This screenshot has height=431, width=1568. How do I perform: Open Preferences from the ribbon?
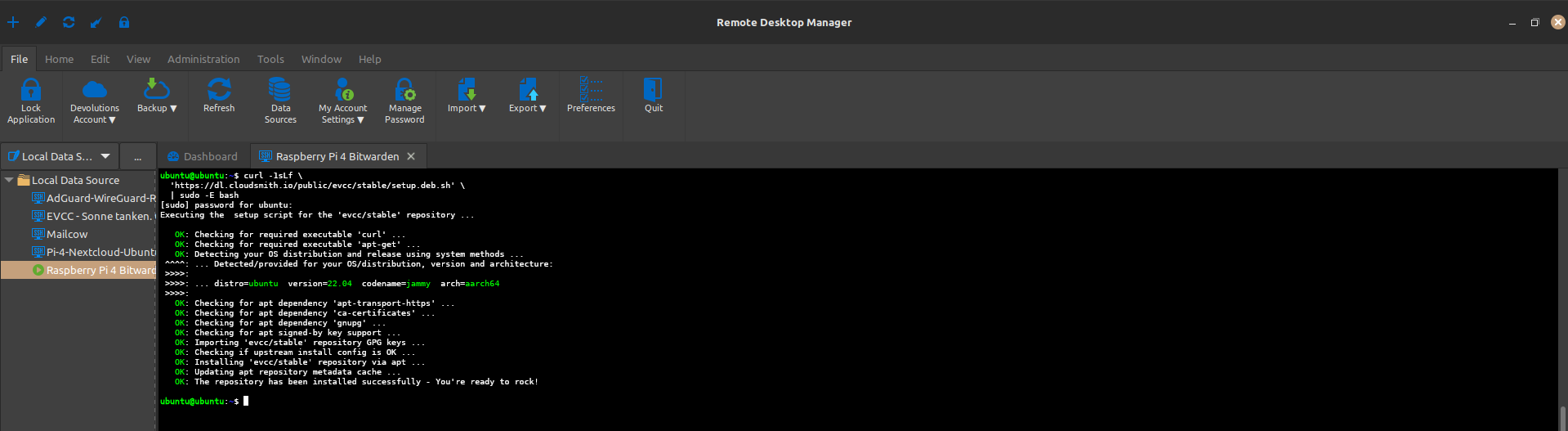[591, 89]
